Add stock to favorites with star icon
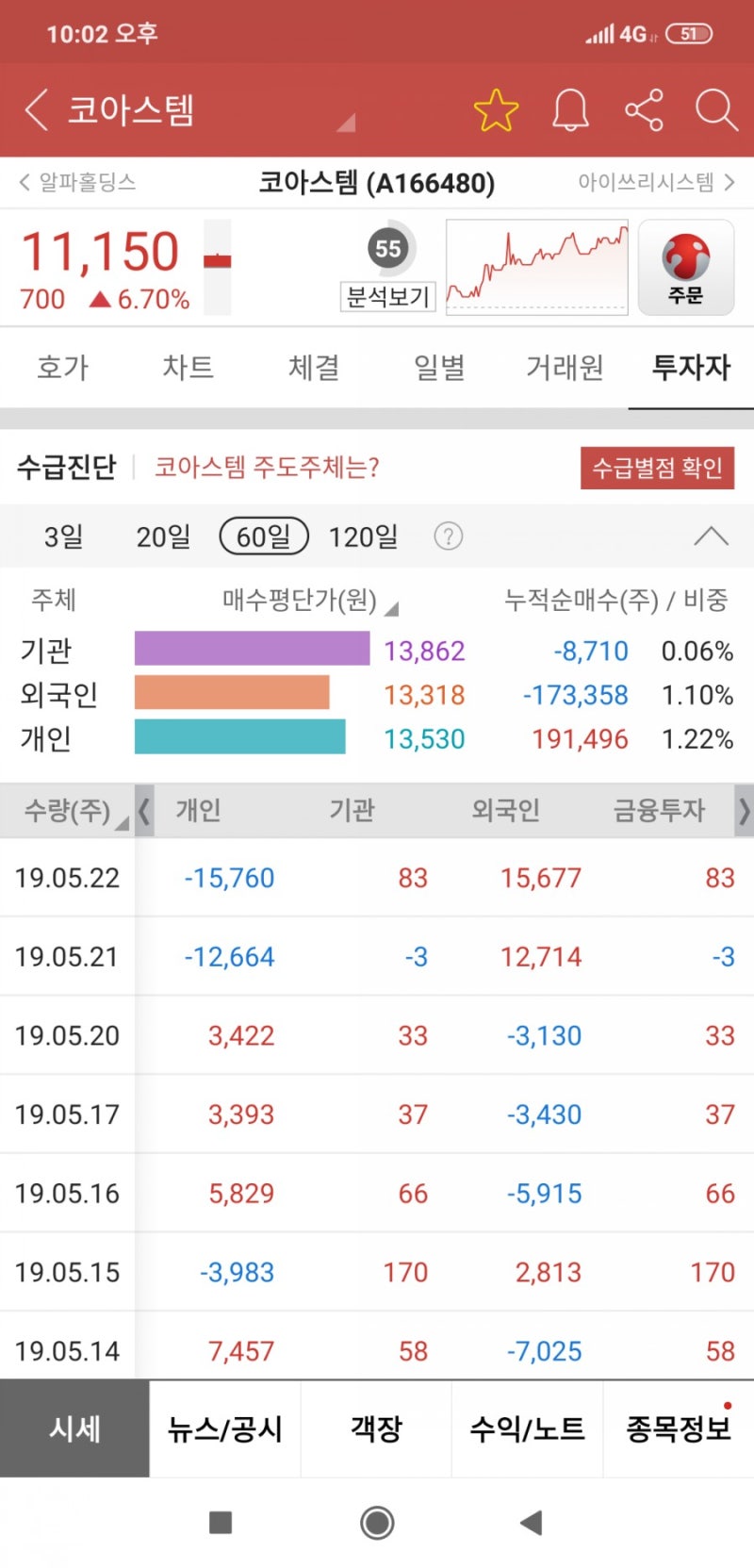Viewport: 754px width, 1568px height. click(496, 109)
